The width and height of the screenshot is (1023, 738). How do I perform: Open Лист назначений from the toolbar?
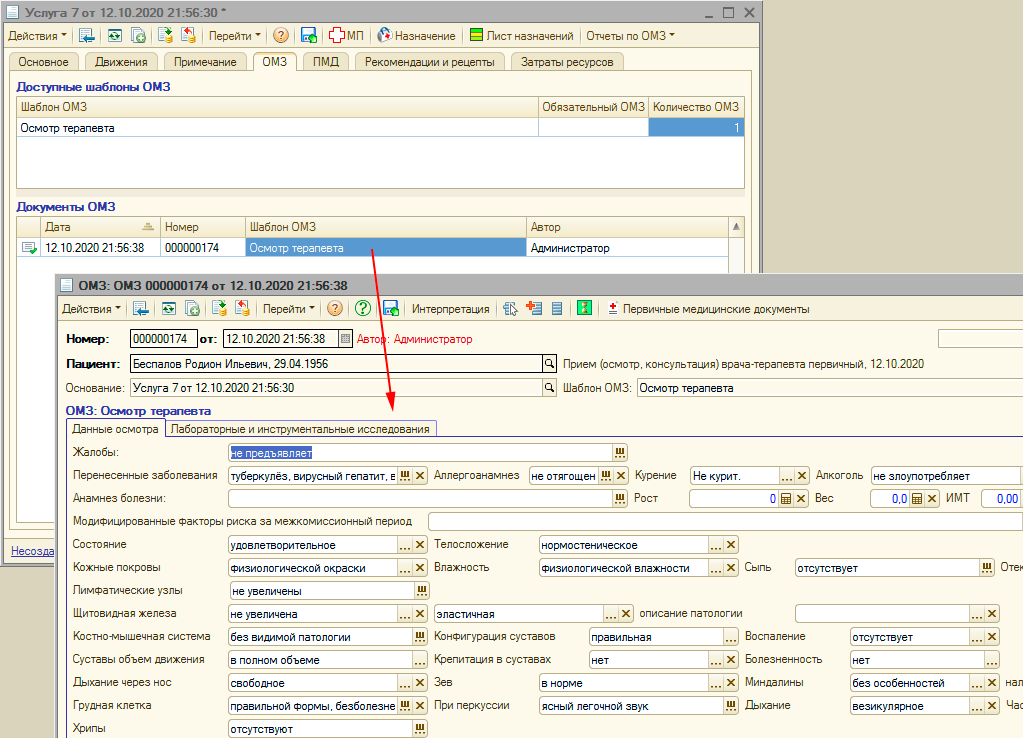point(521,35)
